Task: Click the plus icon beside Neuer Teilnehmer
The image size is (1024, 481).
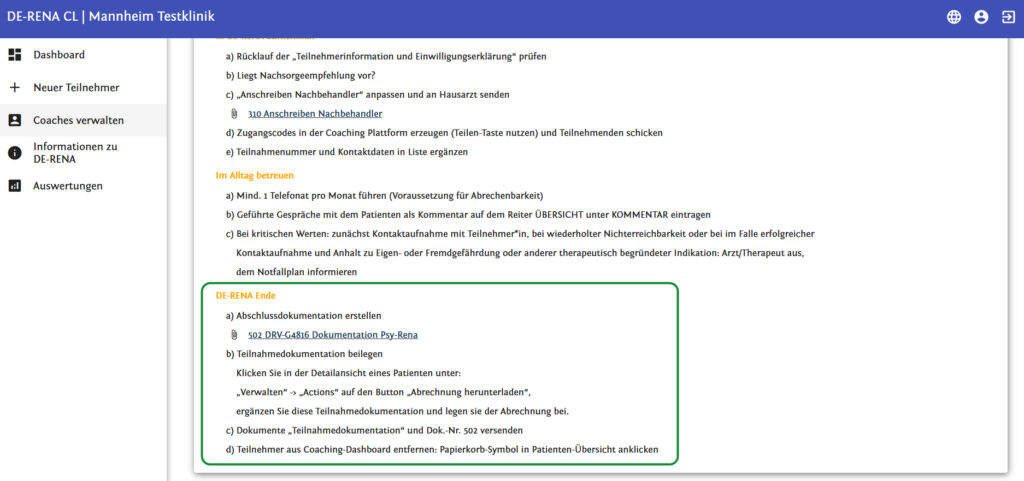Action: tap(15, 87)
